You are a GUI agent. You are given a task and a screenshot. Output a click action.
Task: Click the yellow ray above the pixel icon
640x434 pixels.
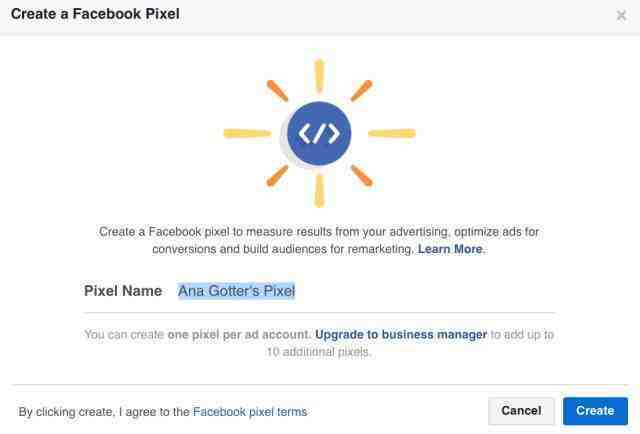(319, 75)
